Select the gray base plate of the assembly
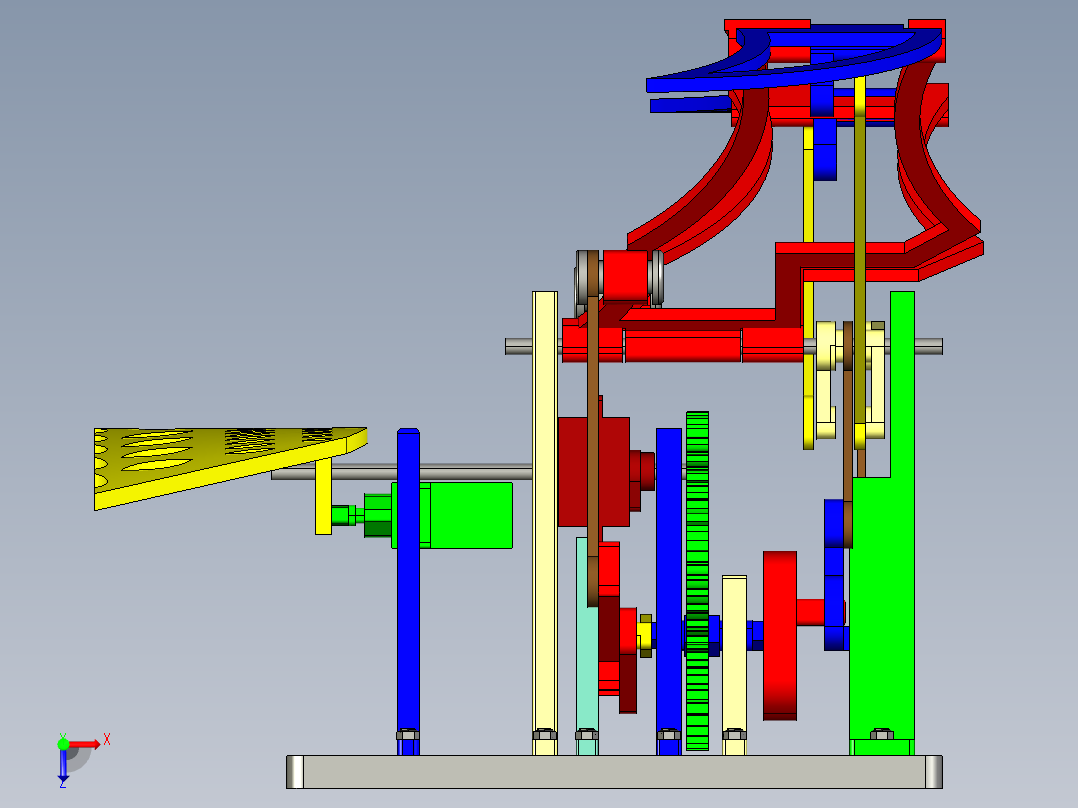The width and height of the screenshot is (1078, 808). pyautogui.click(x=614, y=772)
